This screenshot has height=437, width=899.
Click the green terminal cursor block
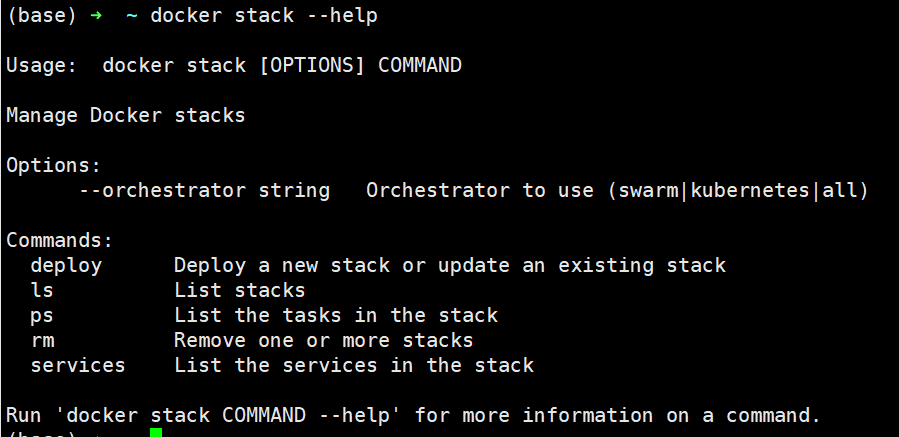click(155, 433)
